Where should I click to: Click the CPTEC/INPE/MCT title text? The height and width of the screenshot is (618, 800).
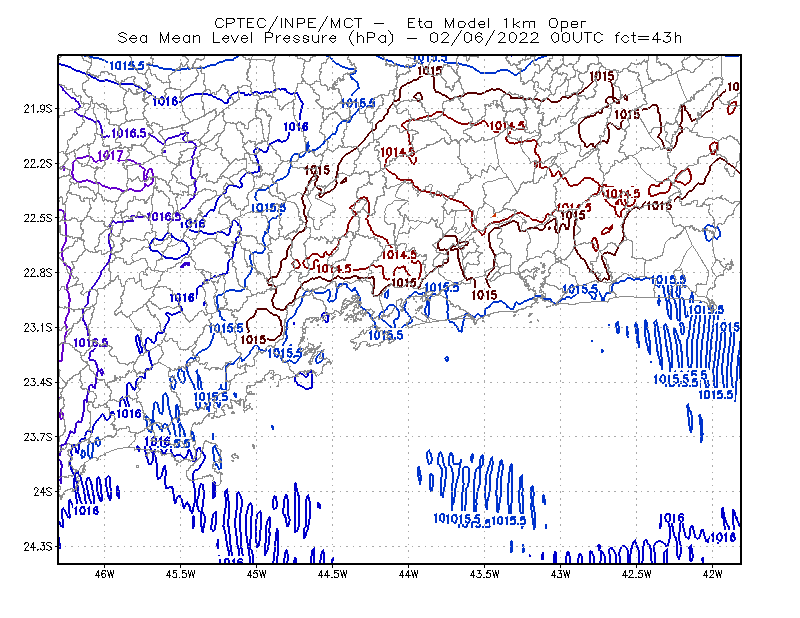(x=288, y=23)
